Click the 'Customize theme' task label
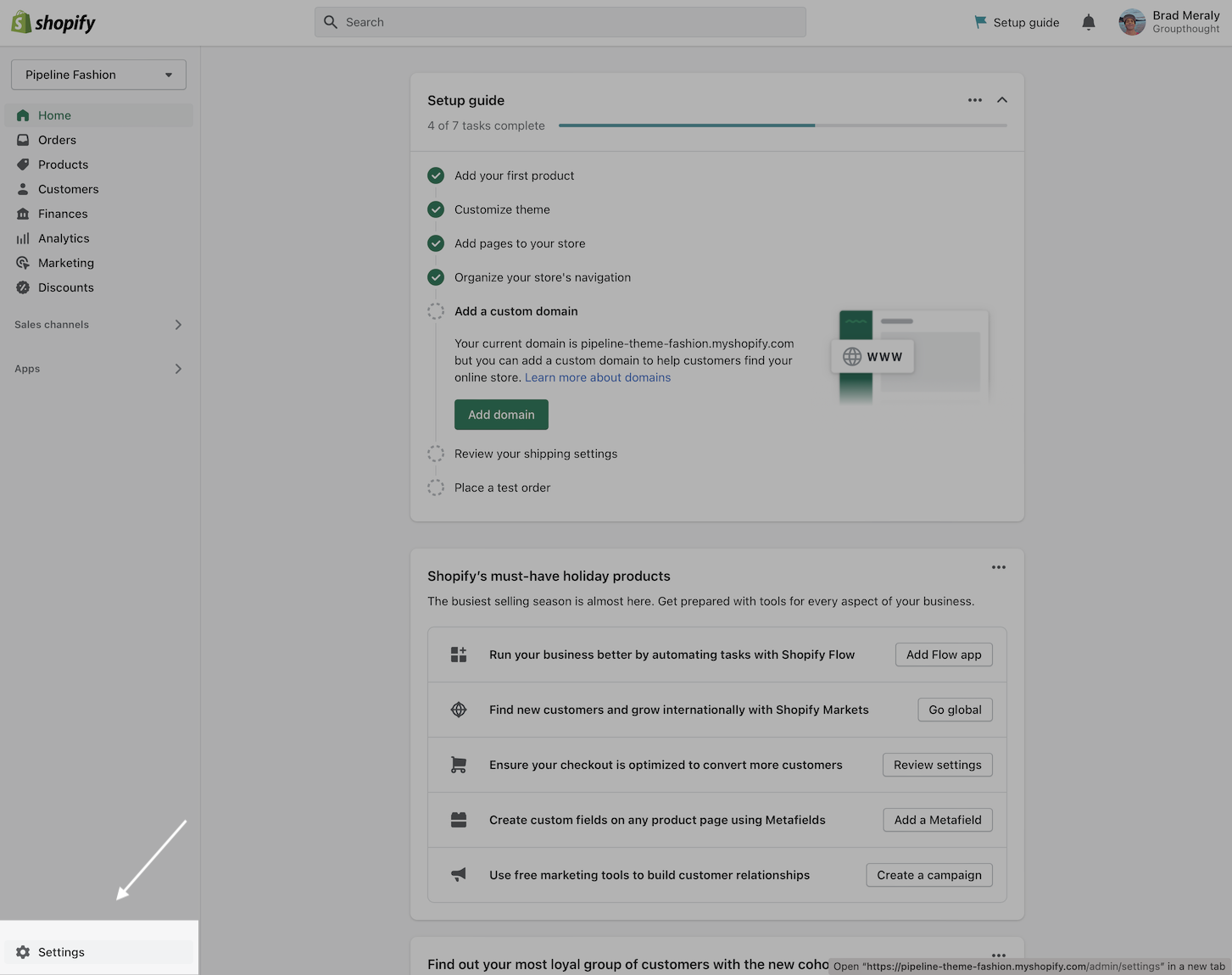The image size is (1232, 975). (x=502, y=209)
